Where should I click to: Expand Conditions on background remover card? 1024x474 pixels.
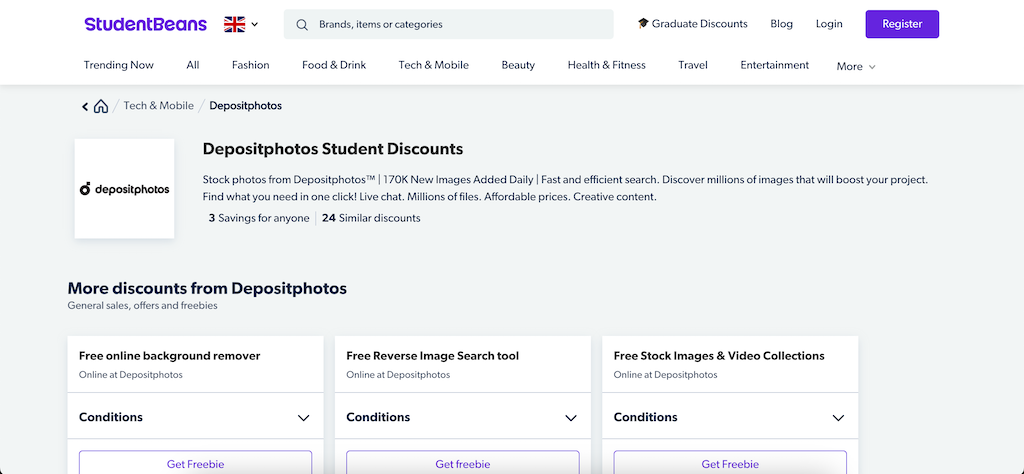point(195,417)
